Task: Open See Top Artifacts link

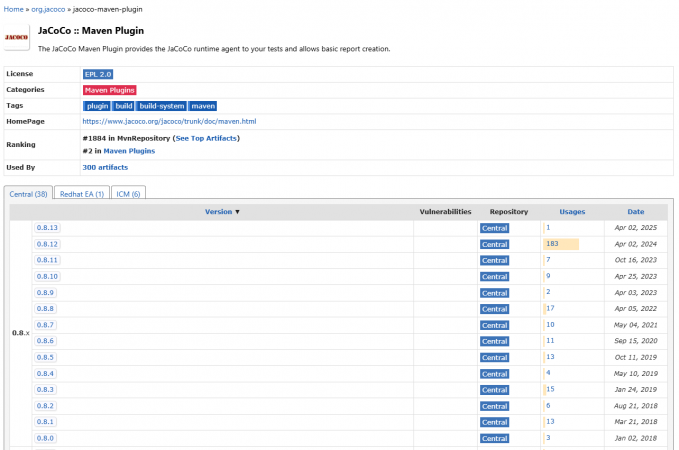Action: point(206,138)
